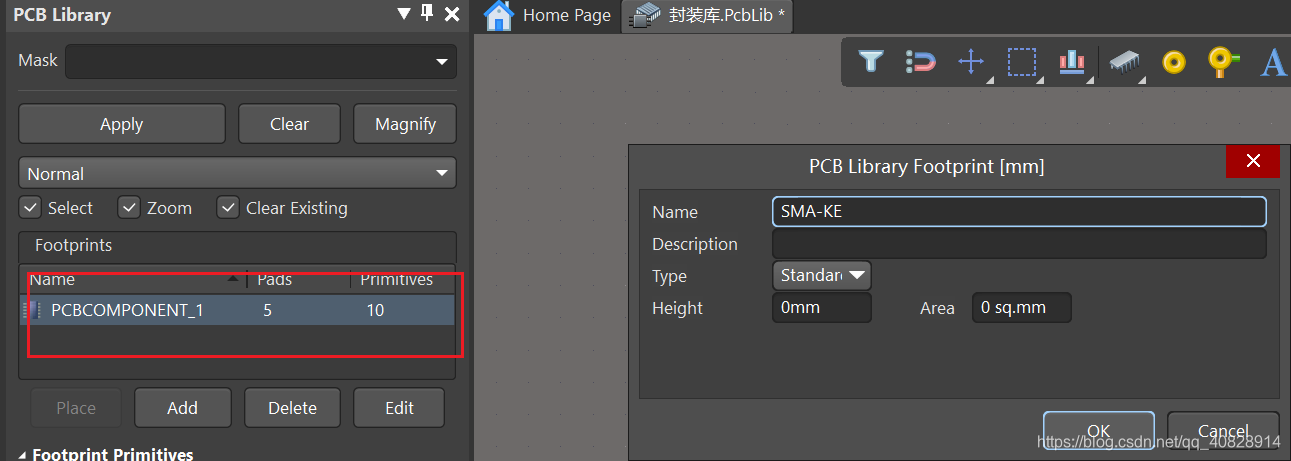The image size is (1291, 461).
Task: Sort footprints by Name column
Action: click(x=134, y=279)
